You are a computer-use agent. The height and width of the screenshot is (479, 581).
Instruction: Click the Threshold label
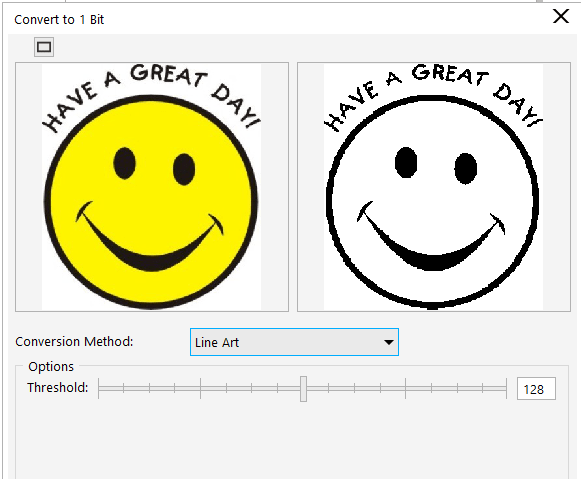(58, 387)
